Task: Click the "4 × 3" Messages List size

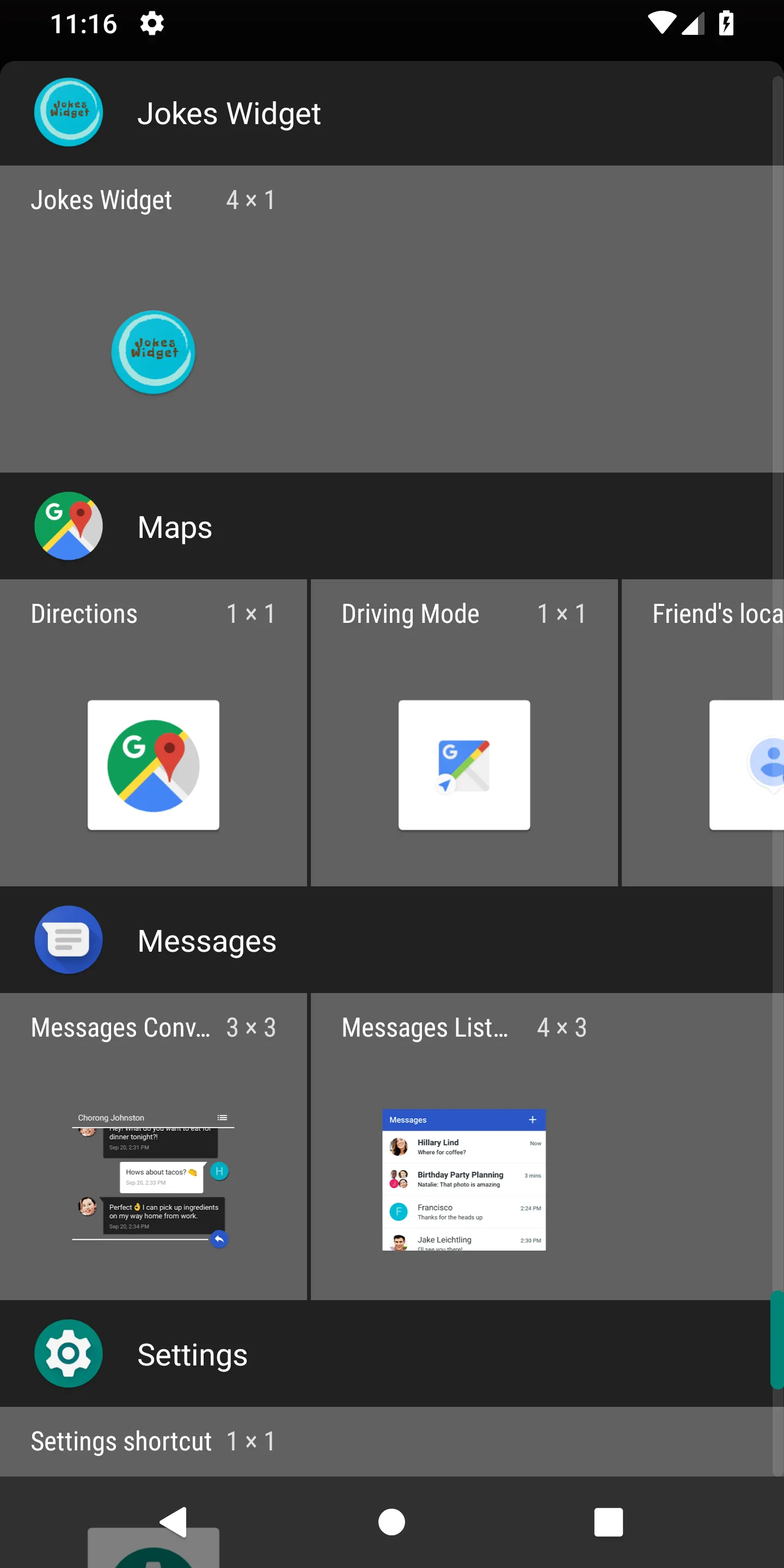Action: pyautogui.click(x=562, y=1027)
